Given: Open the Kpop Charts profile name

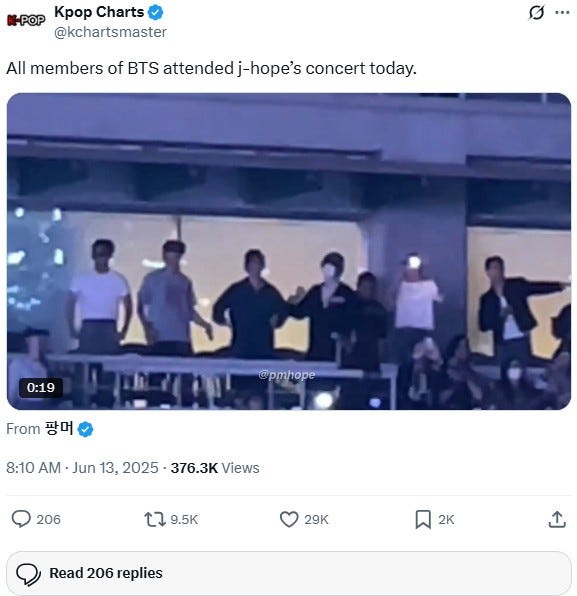Looking at the screenshot, I should point(99,12).
